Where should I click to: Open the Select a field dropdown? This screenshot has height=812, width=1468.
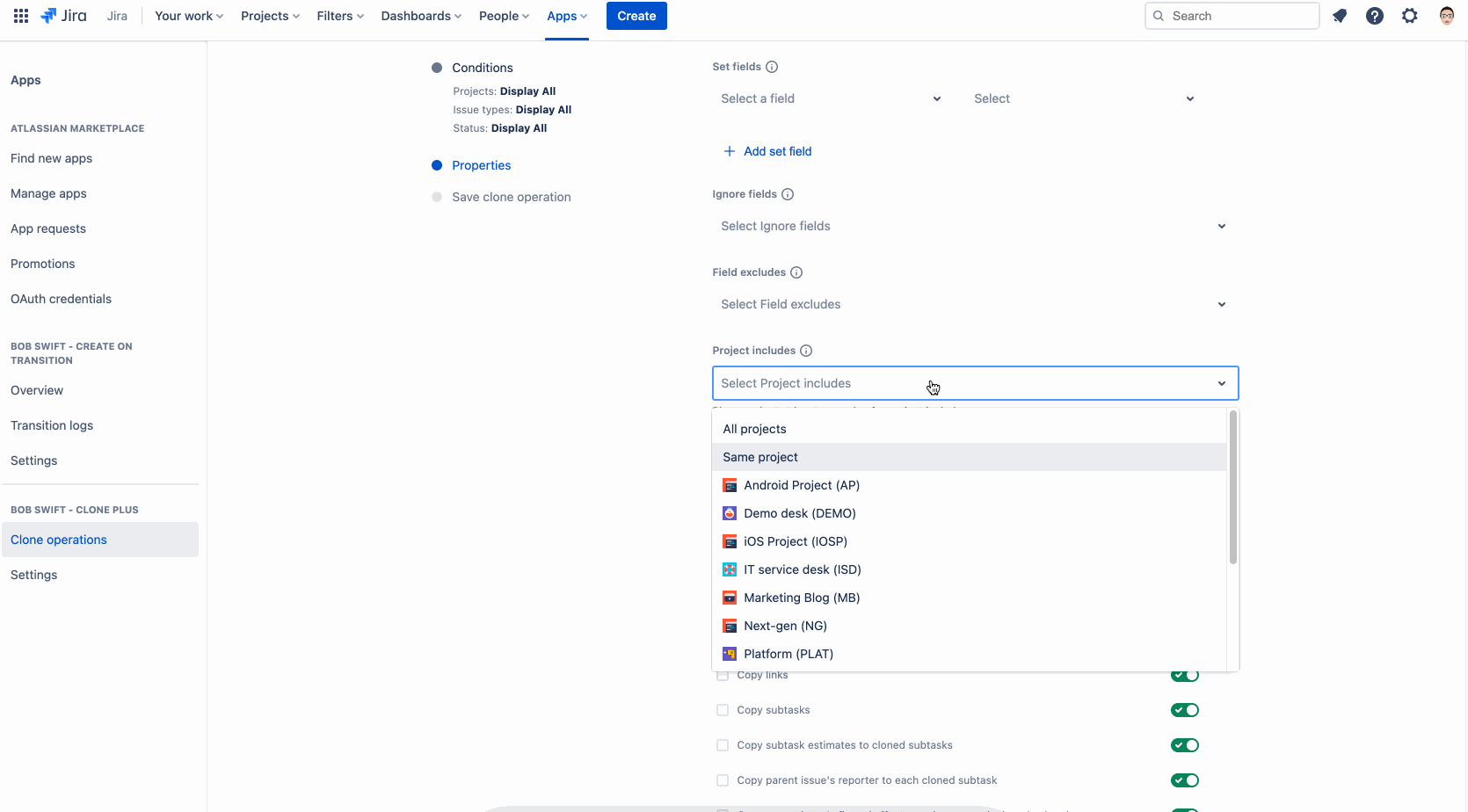[x=832, y=98]
